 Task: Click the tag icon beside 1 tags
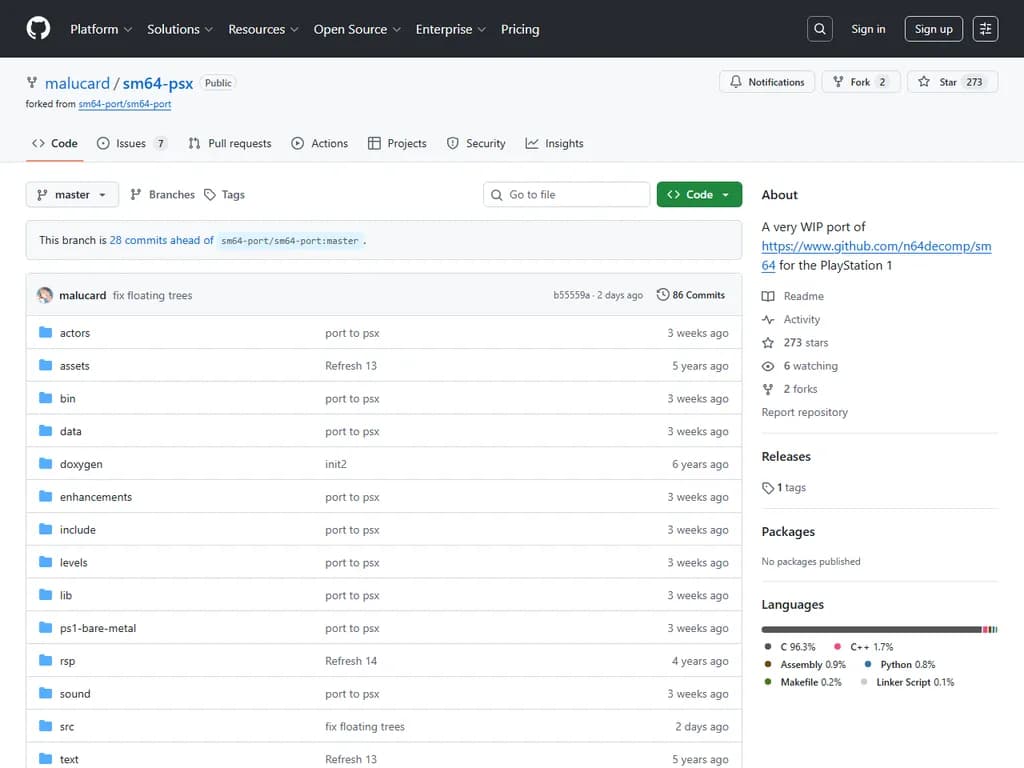coord(768,488)
